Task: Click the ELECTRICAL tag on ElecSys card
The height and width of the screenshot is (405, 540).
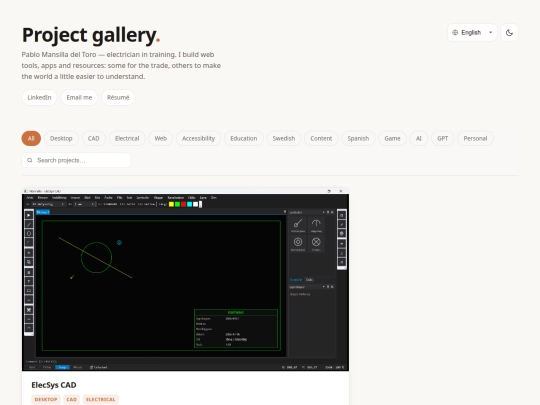Action: [101, 399]
